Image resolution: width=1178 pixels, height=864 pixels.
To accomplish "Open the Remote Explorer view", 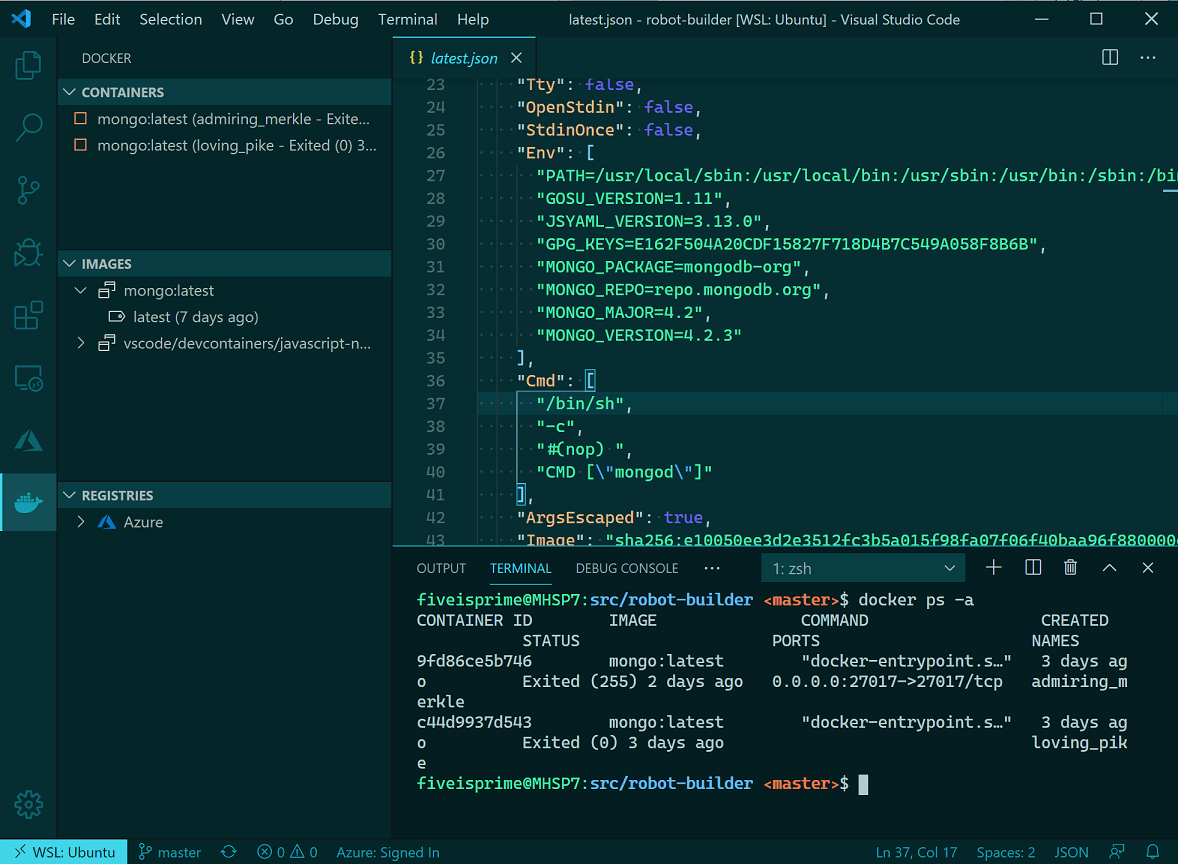I will click(28, 378).
